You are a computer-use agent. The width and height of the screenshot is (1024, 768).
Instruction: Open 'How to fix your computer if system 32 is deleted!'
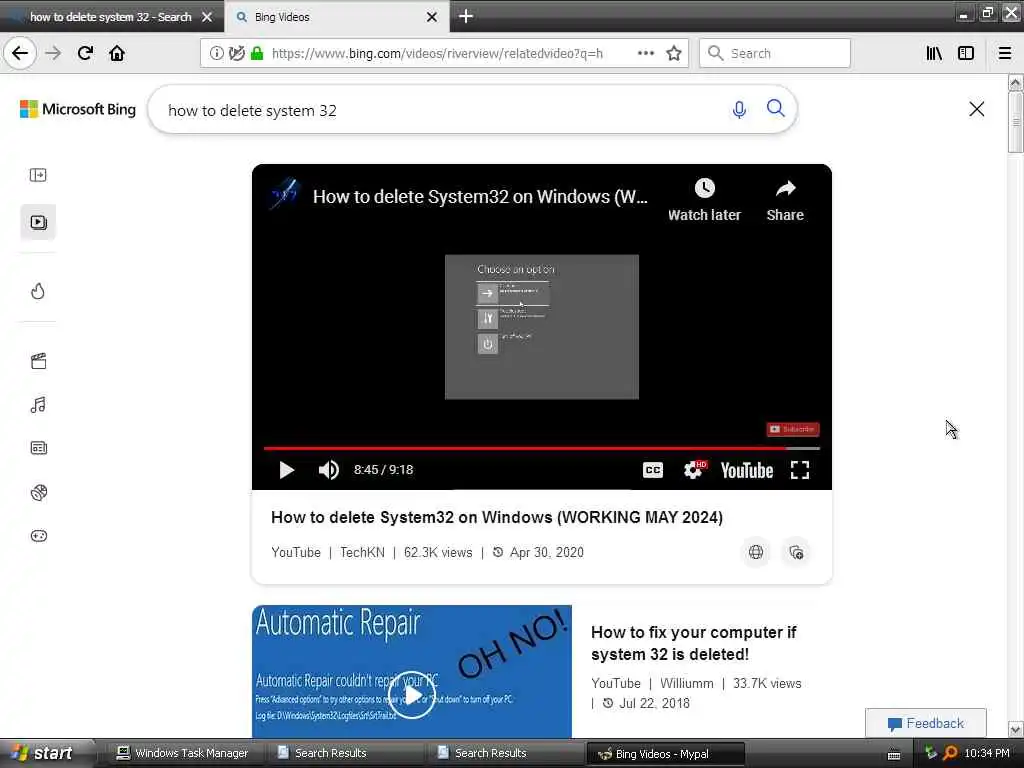pyautogui.click(x=694, y=643)
